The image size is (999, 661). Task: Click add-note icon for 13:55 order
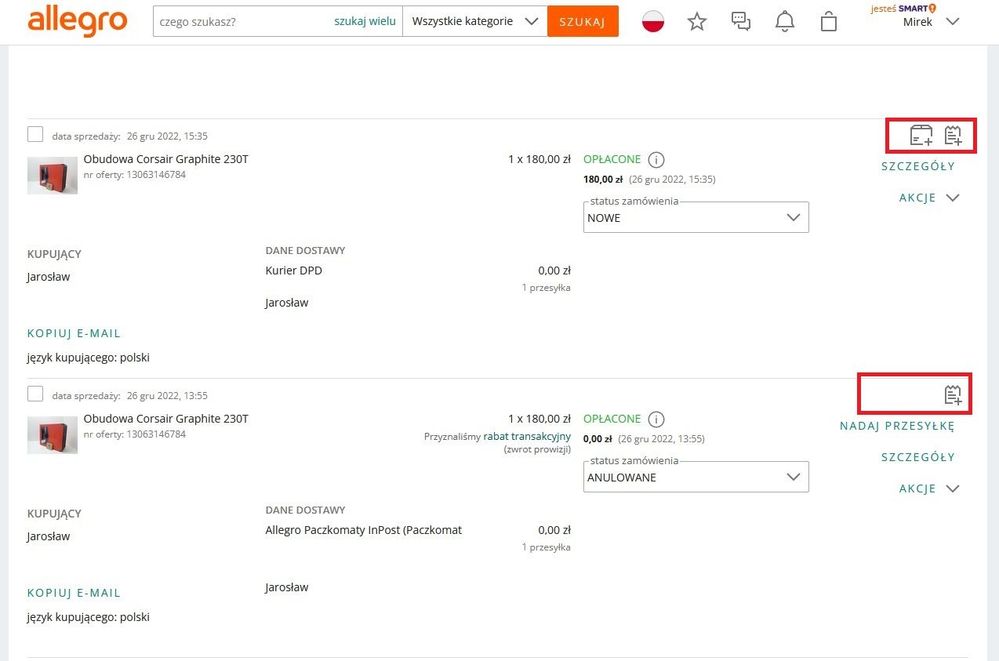[953, 395]
